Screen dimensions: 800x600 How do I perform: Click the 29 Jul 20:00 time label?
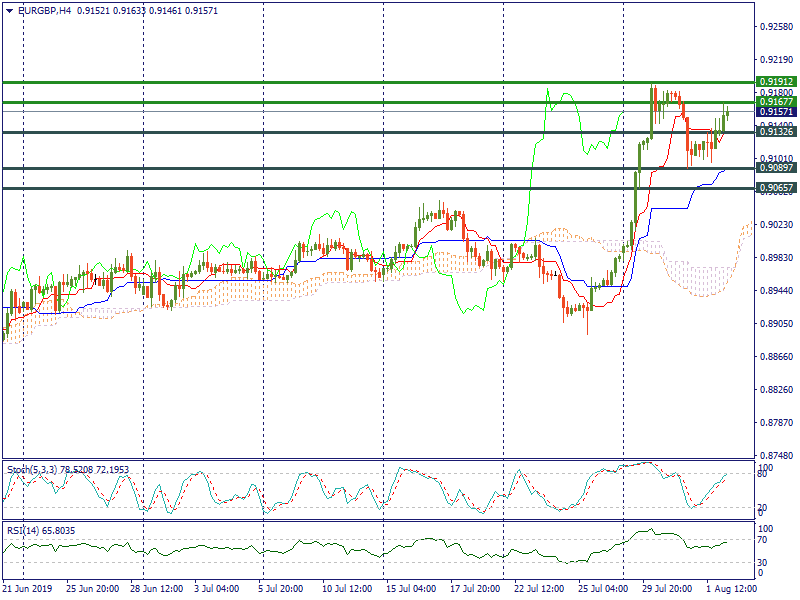[668, 590]
